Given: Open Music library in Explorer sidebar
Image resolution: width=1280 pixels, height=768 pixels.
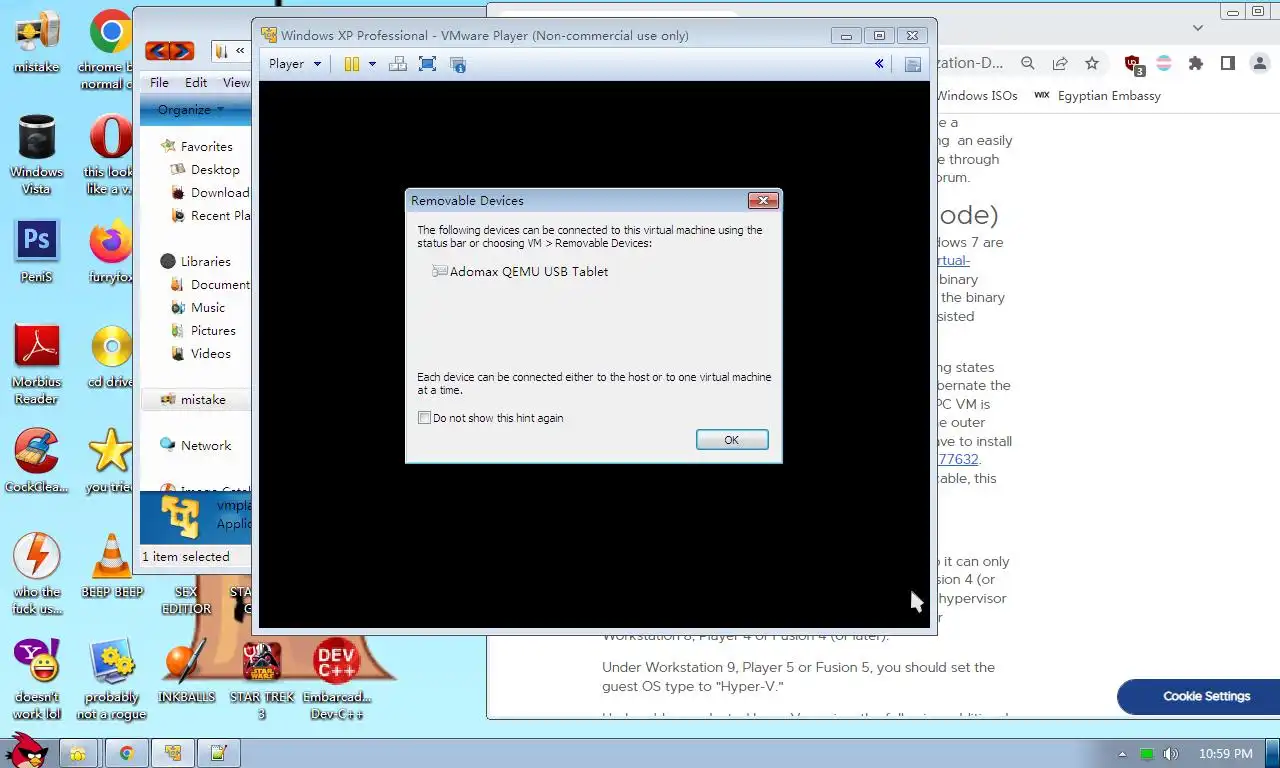Looking at the screenshot, I should tap(208, 307).
